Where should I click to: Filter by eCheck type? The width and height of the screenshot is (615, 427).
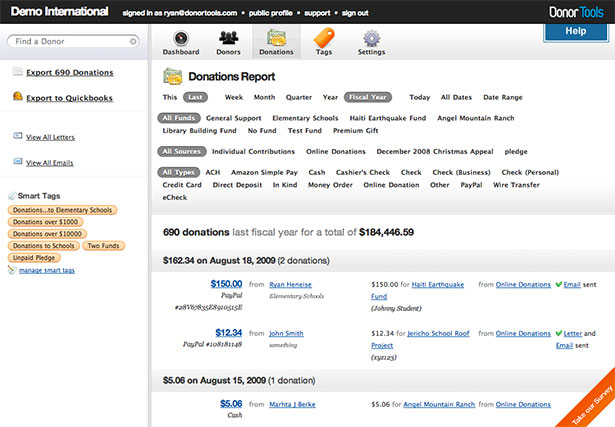(175, 197)
